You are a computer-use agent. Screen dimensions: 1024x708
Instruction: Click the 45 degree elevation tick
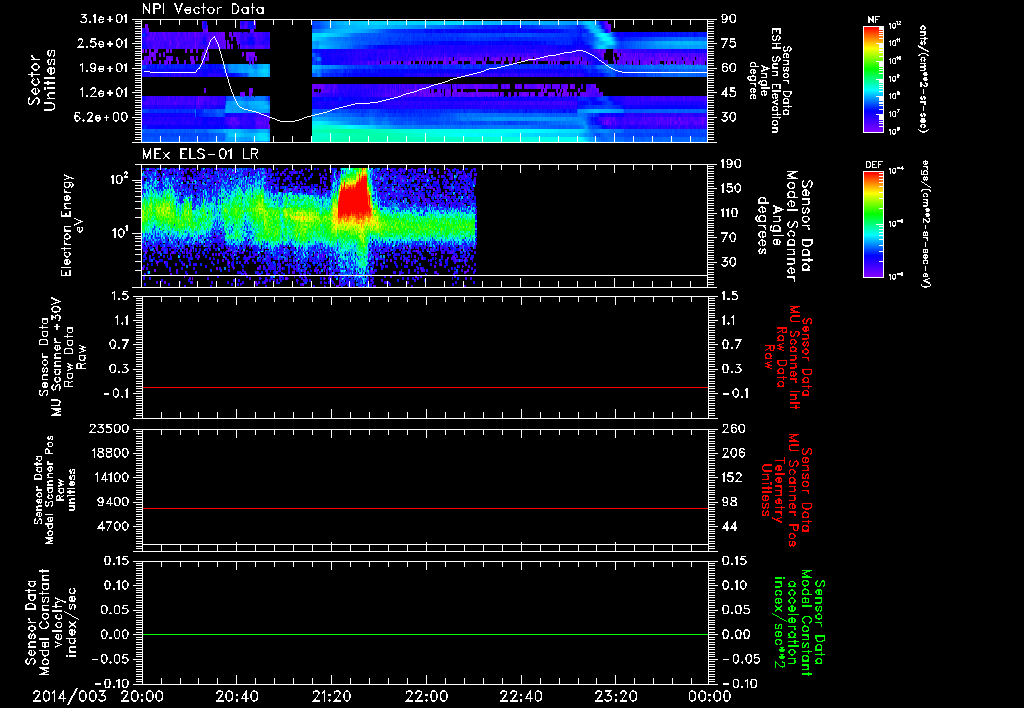(728, 93)
